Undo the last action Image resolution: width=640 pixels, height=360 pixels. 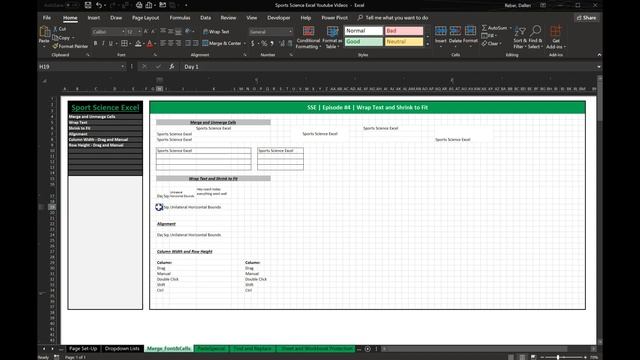(x=99, y=5)
